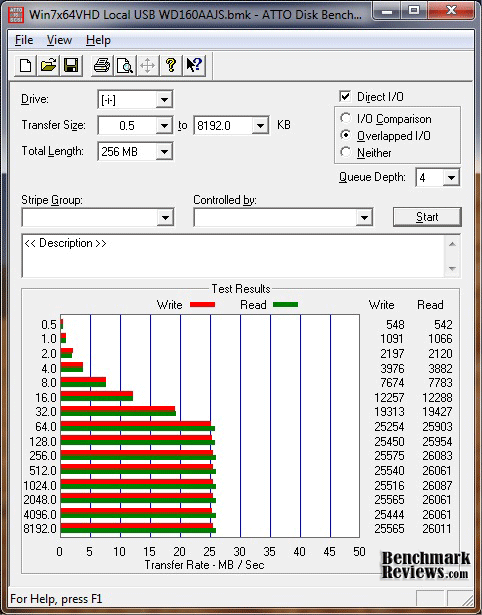Click the green Read legend swatch

coord(285,304)
